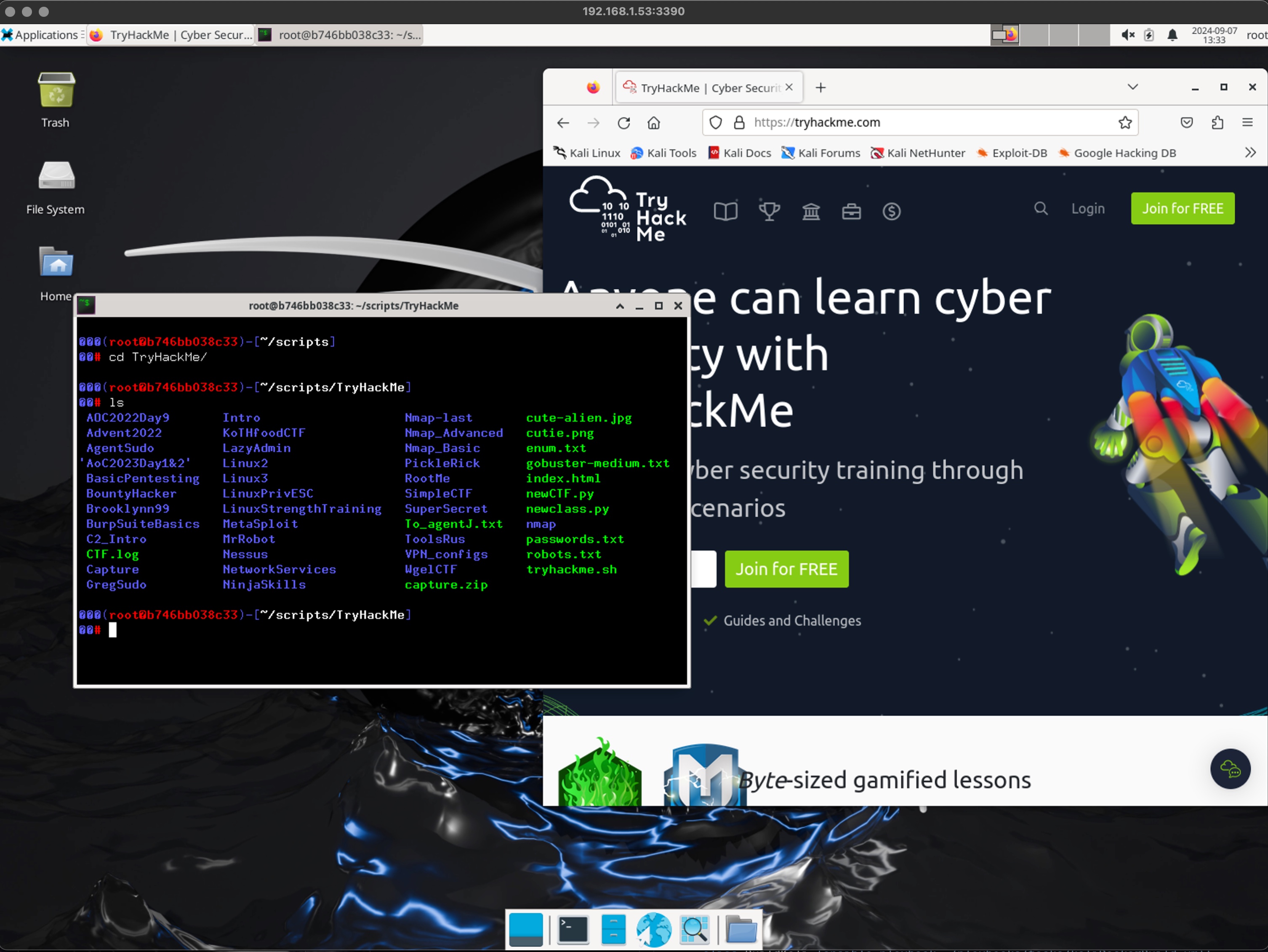This screenshot has width=1268, height=952.
Task: Bookmark page with the star icon
Action: pos(1125,122)
